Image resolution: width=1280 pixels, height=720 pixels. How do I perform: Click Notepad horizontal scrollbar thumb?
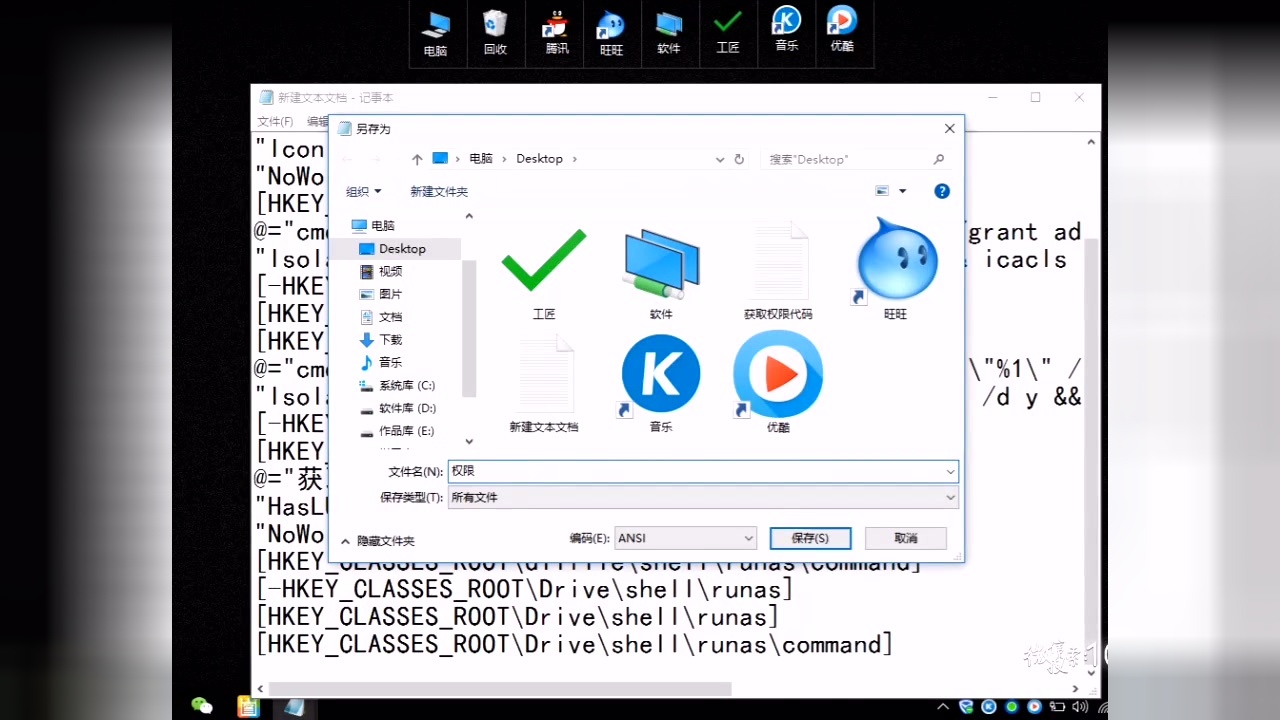[500, 689]
